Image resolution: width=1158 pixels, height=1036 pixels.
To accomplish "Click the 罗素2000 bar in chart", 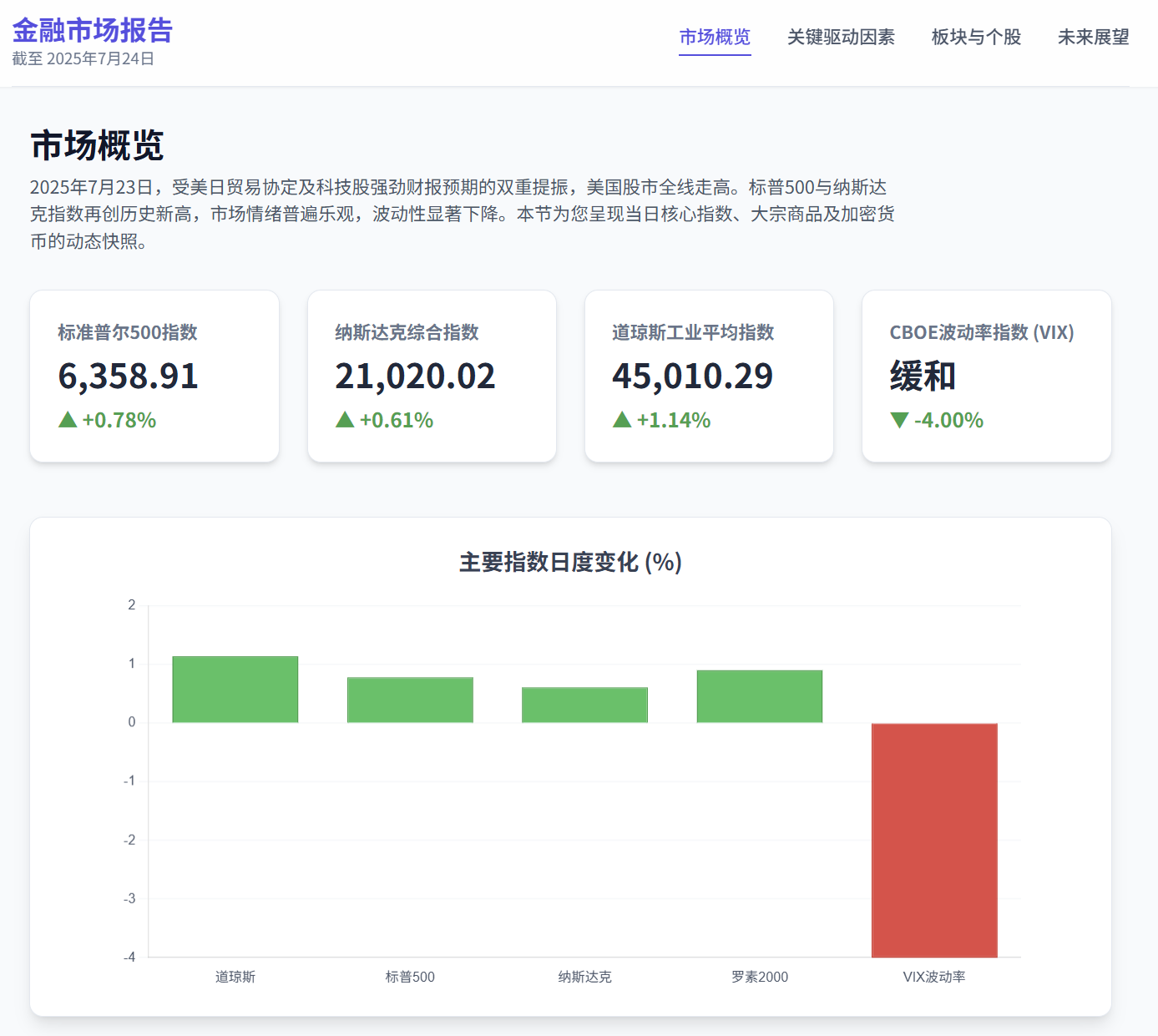I will point(760,696).
